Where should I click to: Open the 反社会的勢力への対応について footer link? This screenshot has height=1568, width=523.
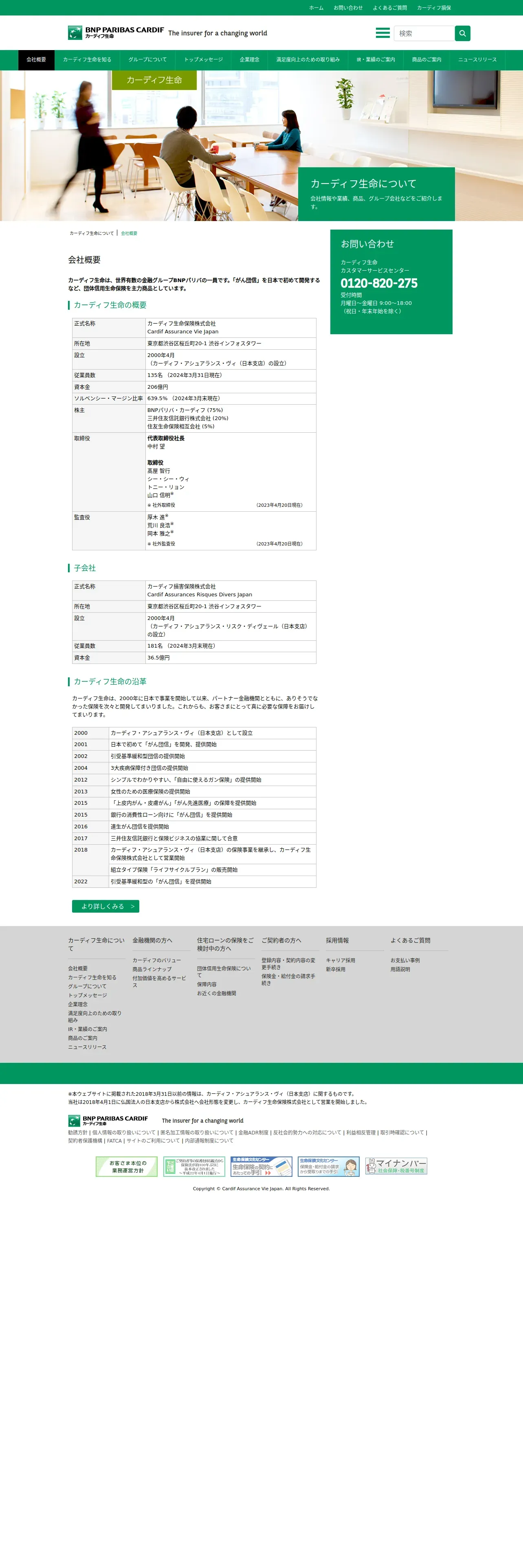[307, 1133]
